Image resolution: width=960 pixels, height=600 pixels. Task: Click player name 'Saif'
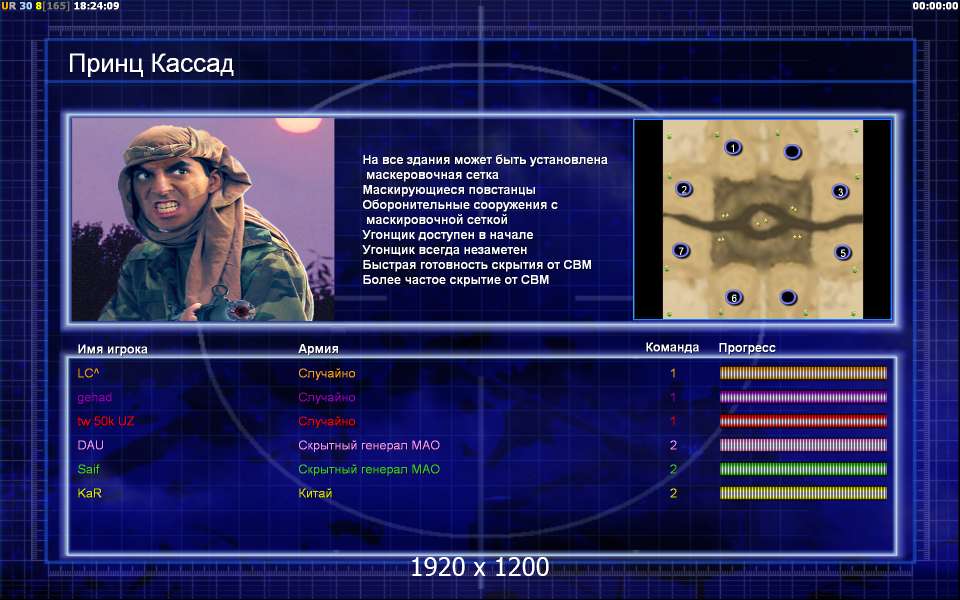[88, 469]
